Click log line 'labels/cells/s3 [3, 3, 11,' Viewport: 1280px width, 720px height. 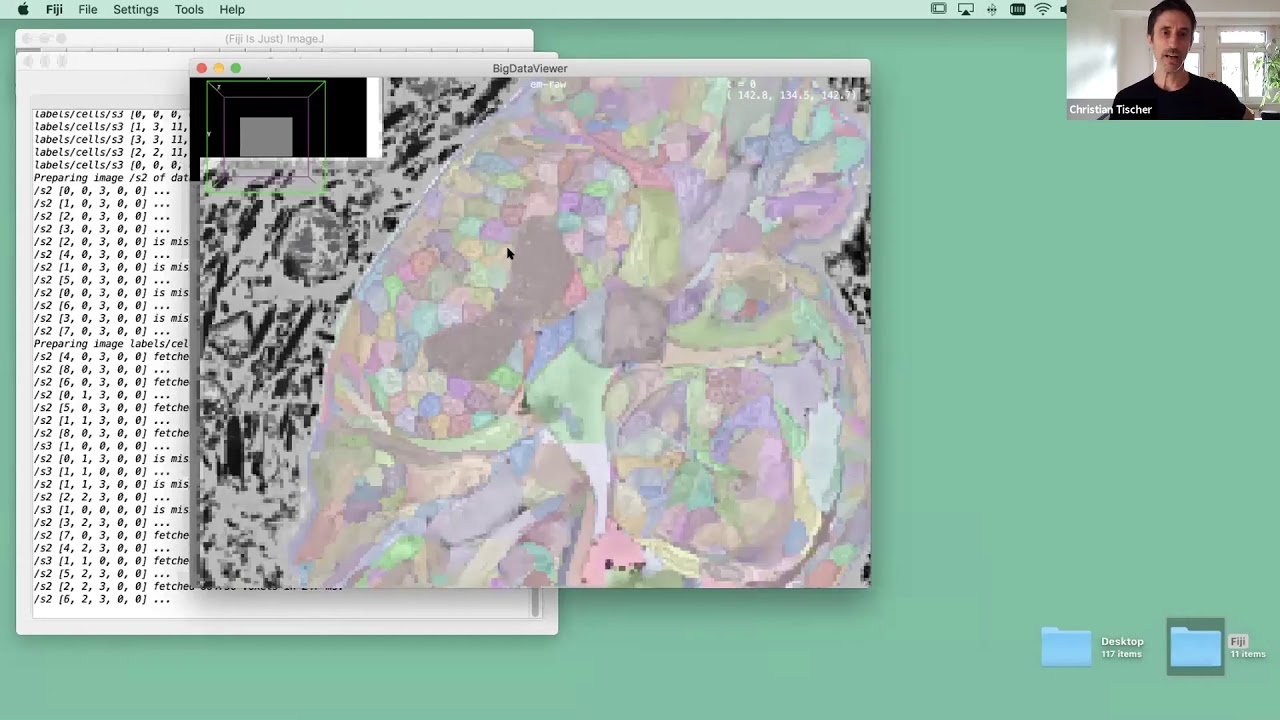[x=110, y=140]
